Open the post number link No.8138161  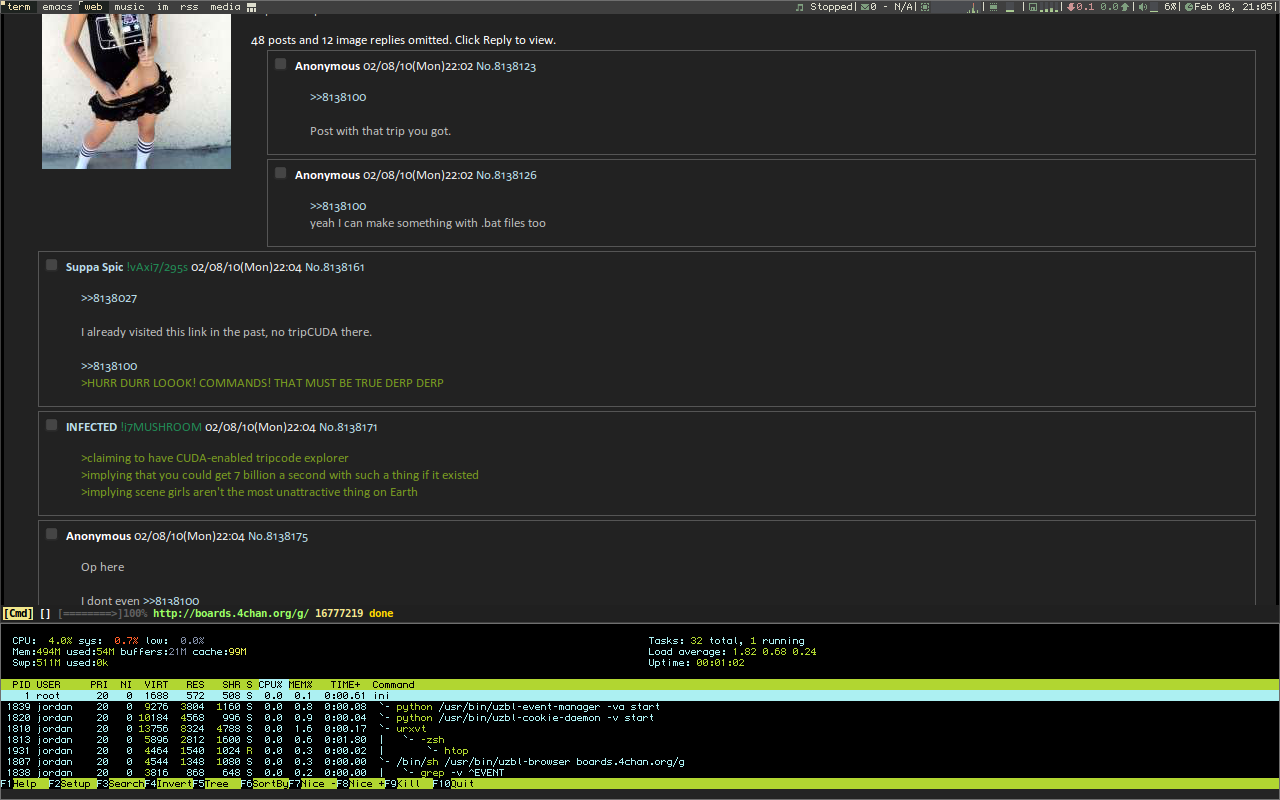click(335, 267)
